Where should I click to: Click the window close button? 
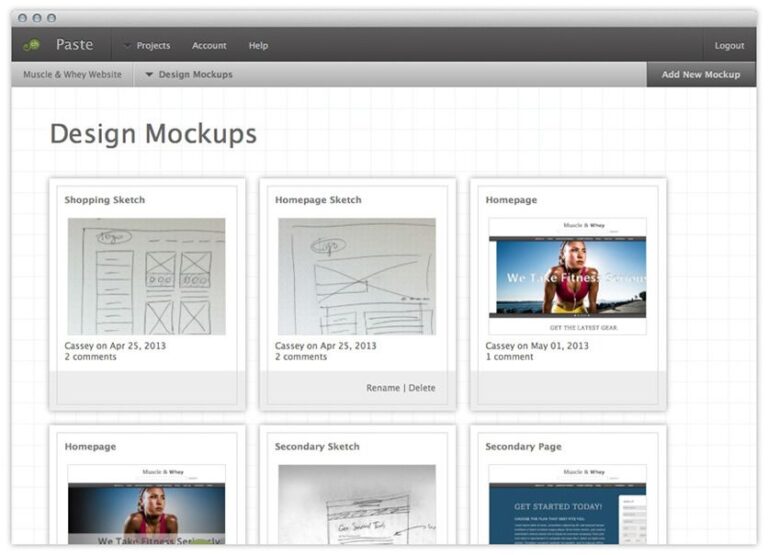(22, 18)
